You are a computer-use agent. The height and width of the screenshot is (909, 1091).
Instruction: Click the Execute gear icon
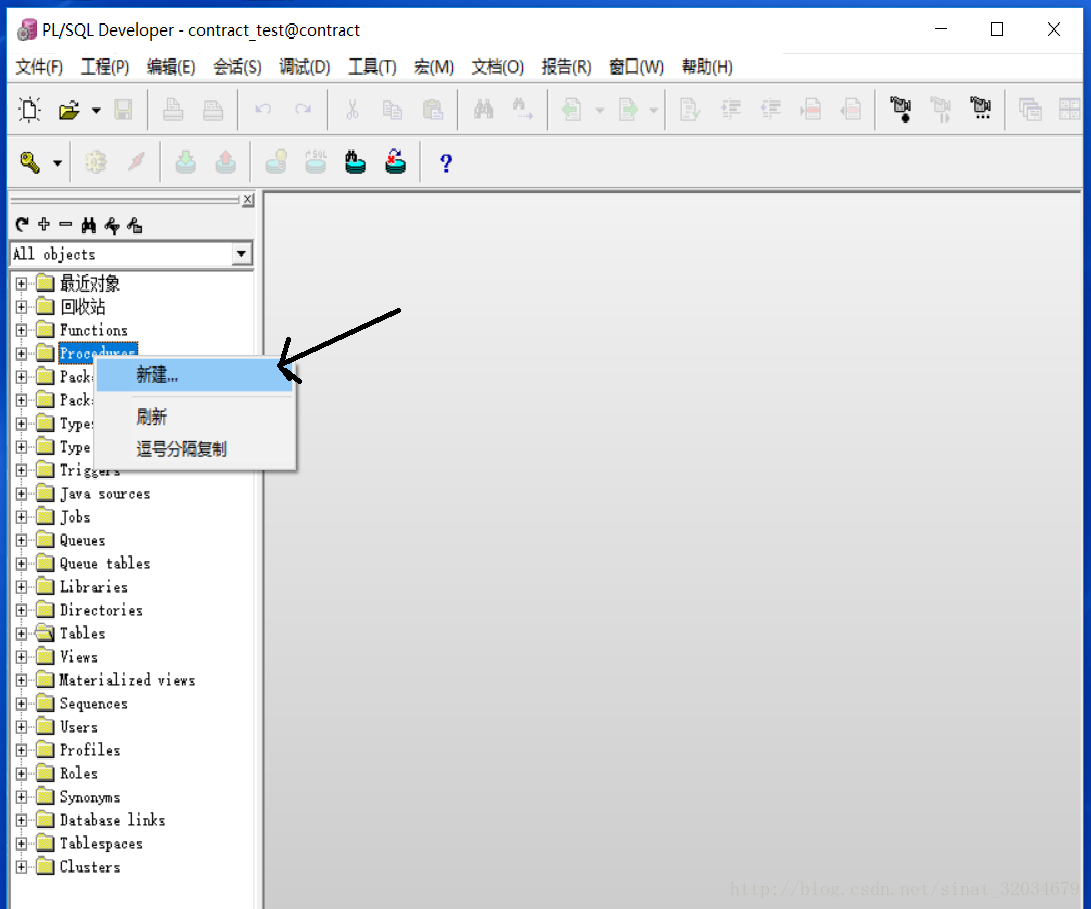pyautogui.click(x=96, y=163)
